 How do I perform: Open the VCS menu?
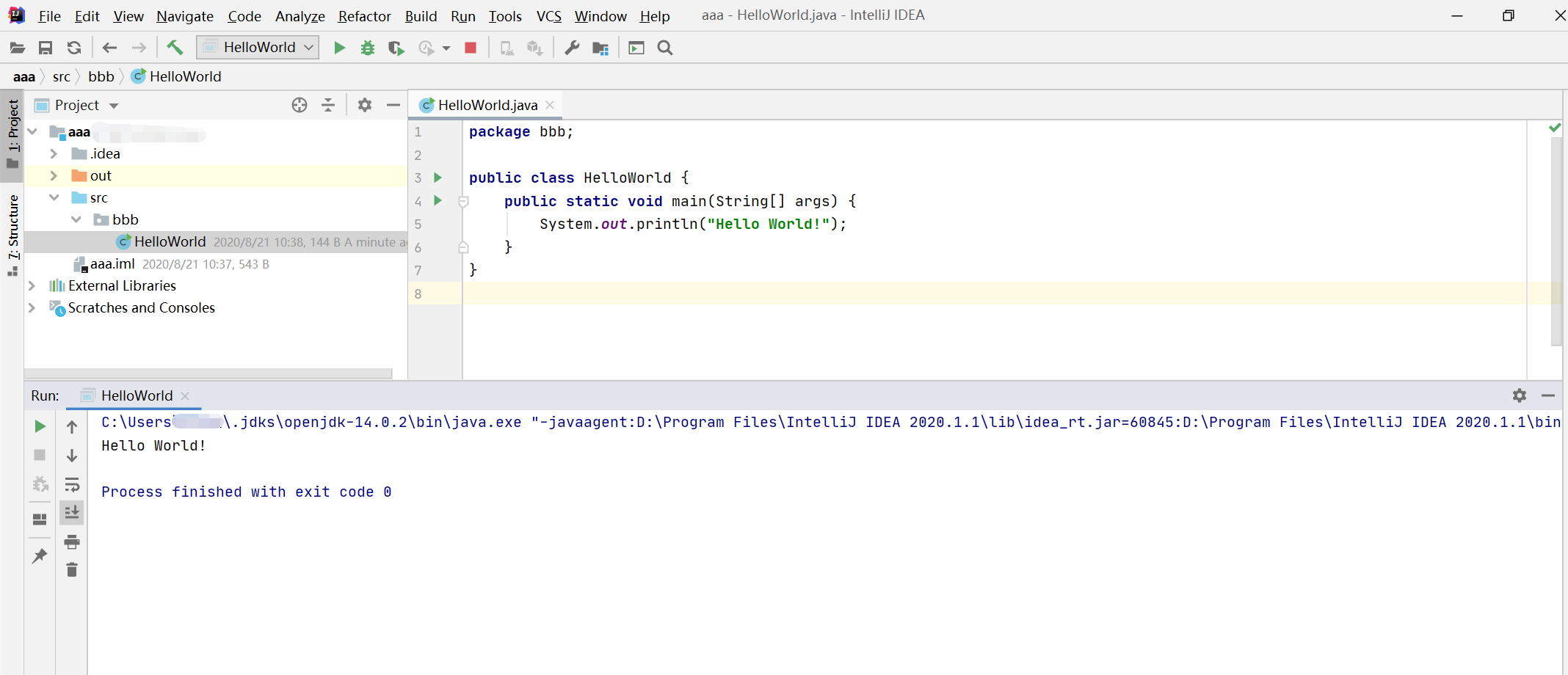pos(549,16)
